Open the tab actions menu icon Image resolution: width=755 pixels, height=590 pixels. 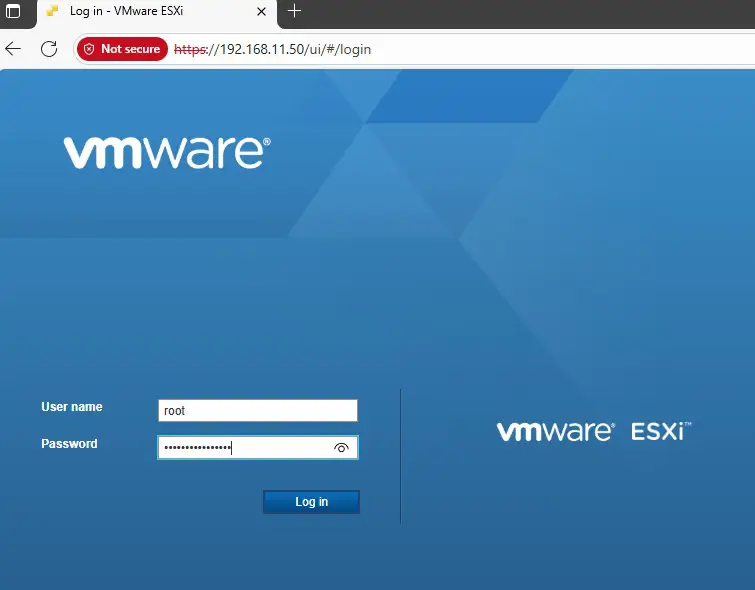[x=13, y=11]
